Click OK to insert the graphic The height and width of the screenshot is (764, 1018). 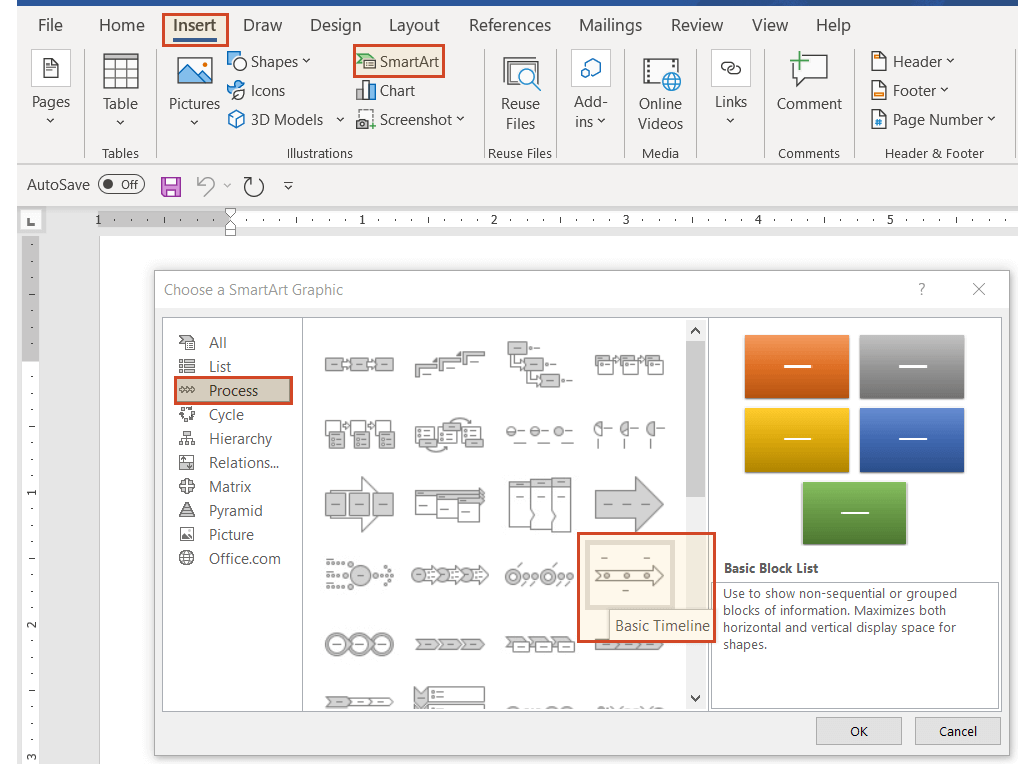(858, 731)
